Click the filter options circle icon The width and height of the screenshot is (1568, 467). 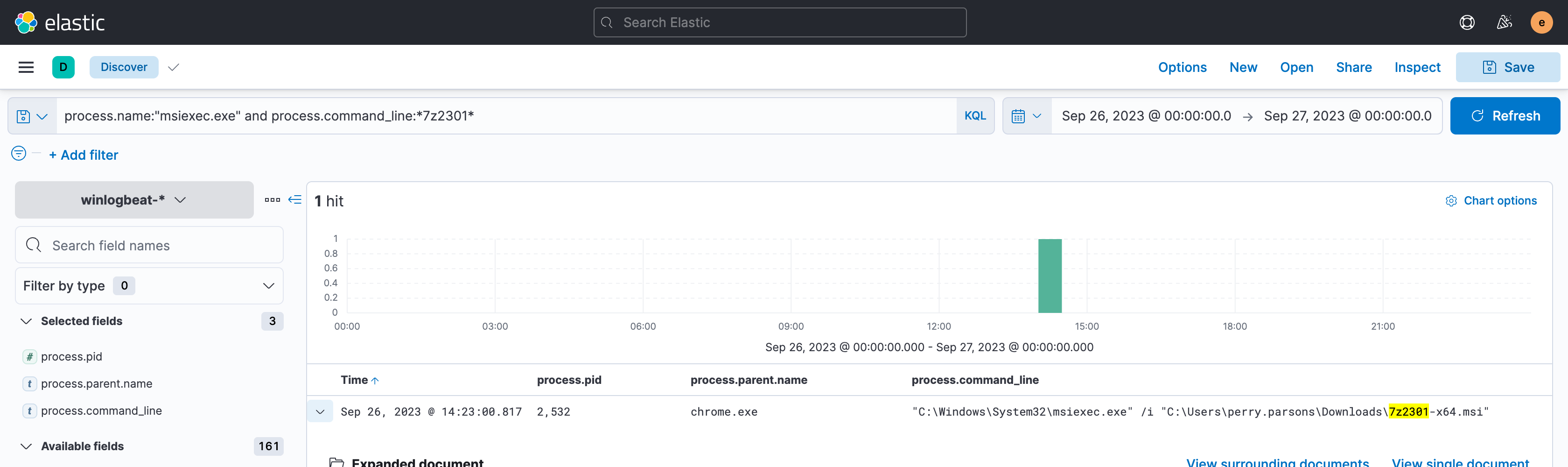click(x=19, y=154)
